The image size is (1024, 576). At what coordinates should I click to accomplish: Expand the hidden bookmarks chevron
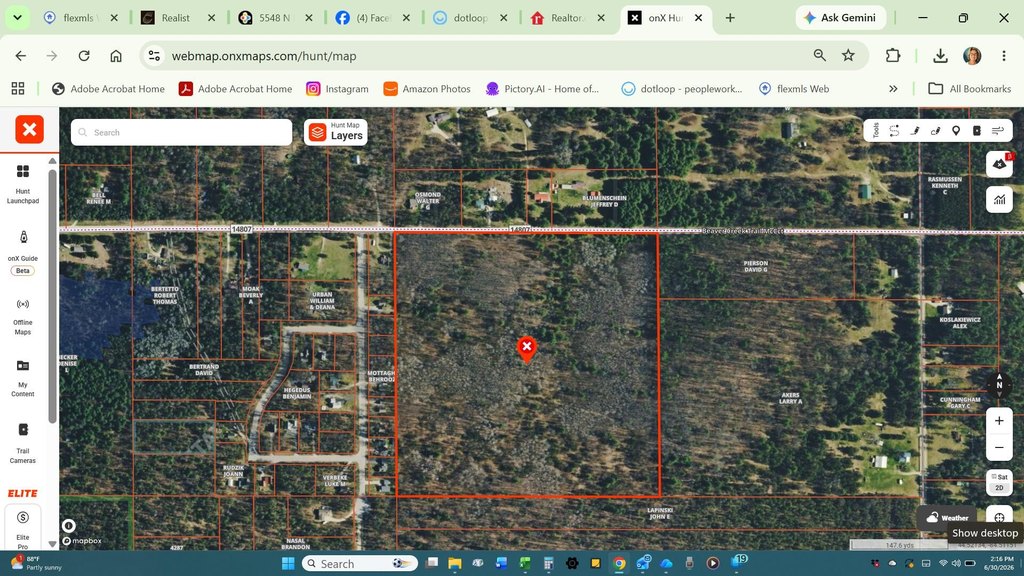pyautogui.click(x=893, y=89)
